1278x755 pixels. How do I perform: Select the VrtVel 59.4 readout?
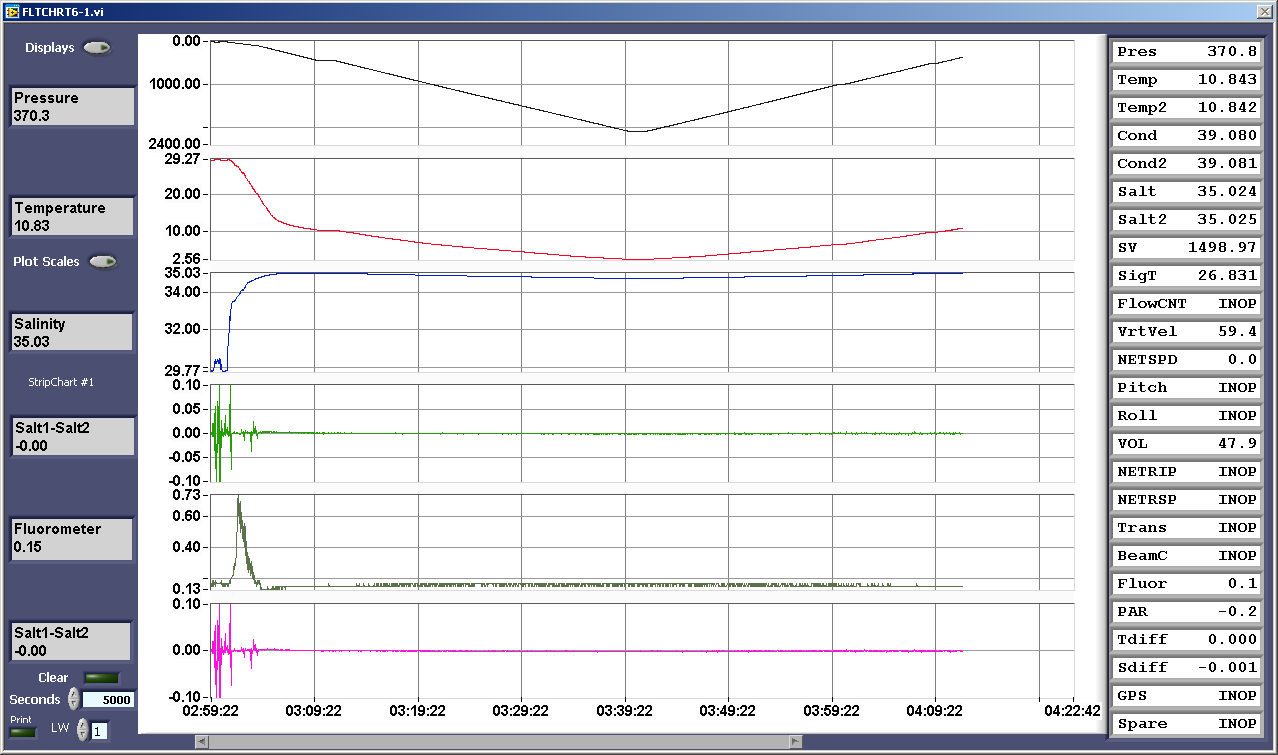(x=1187, y=332)
